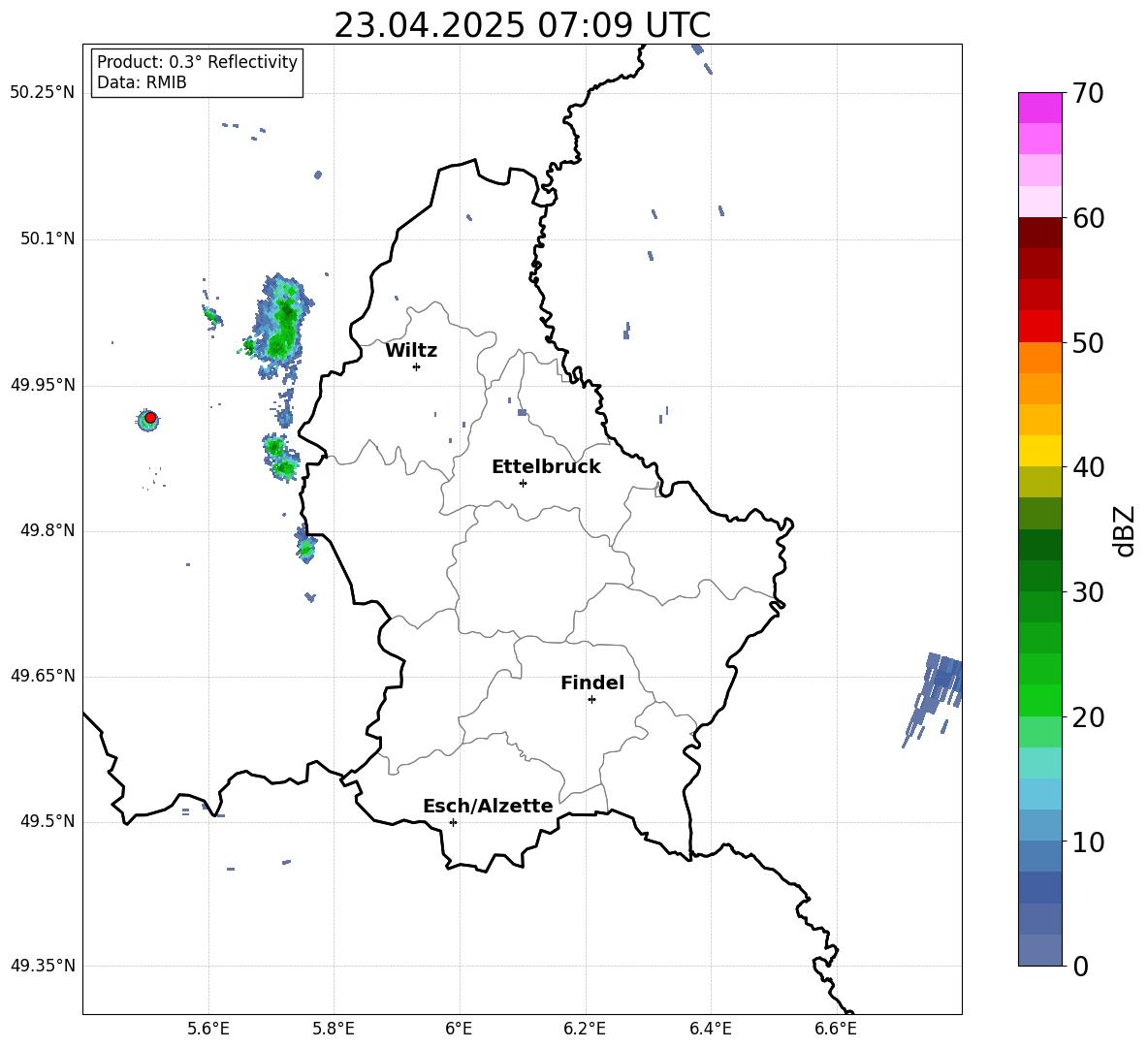Screen dimensions: 1148x1048
Task: Click the Ettelbruck station label
Action: [546, 467]
